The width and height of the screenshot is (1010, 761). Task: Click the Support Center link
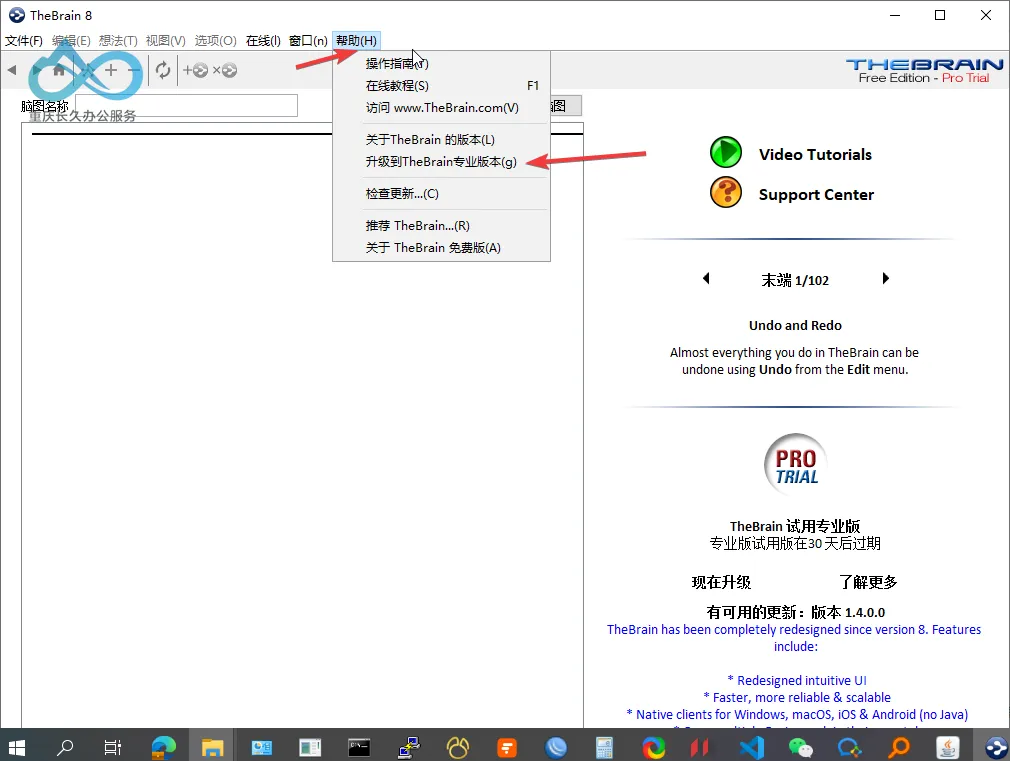tap(816, 195)
